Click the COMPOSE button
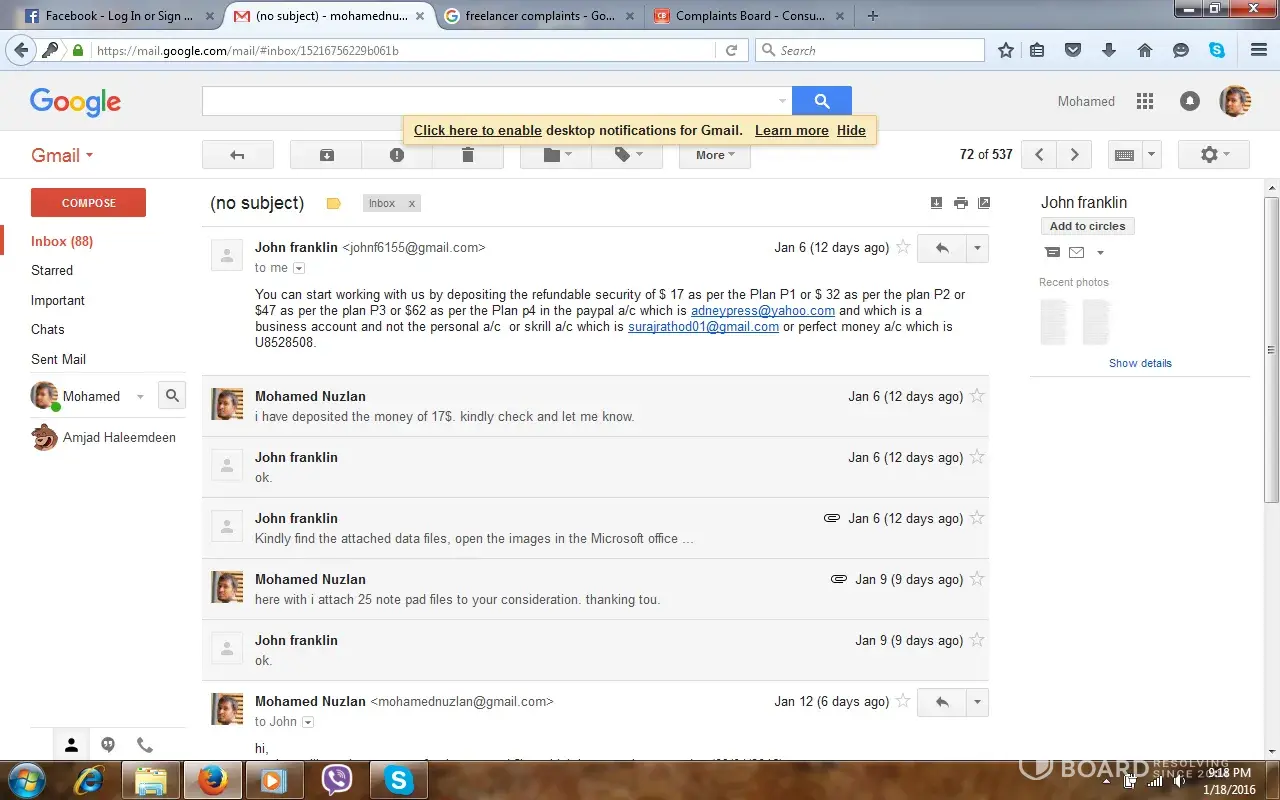 click(88, 203)
